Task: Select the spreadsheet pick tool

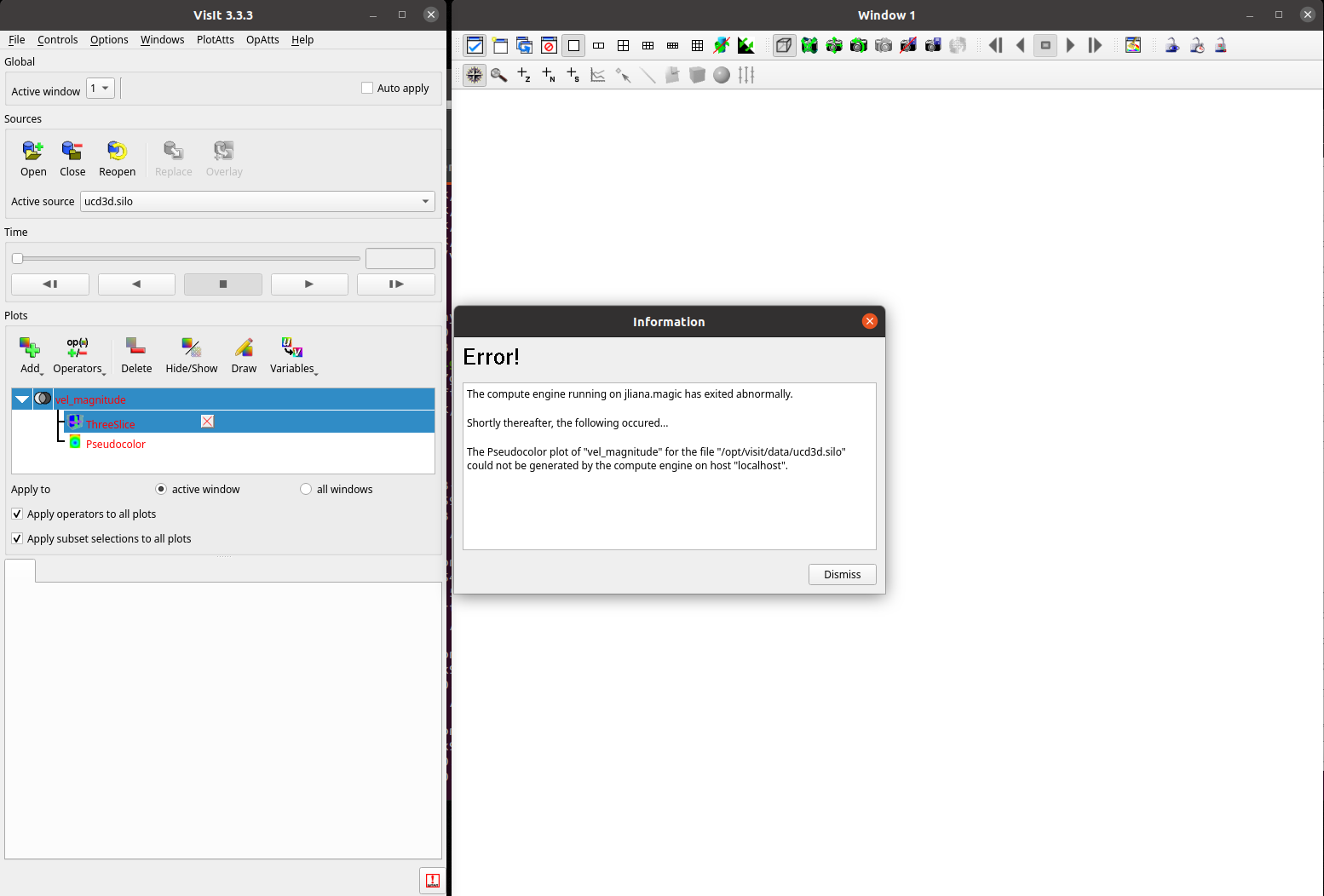Action: [573, 75]
